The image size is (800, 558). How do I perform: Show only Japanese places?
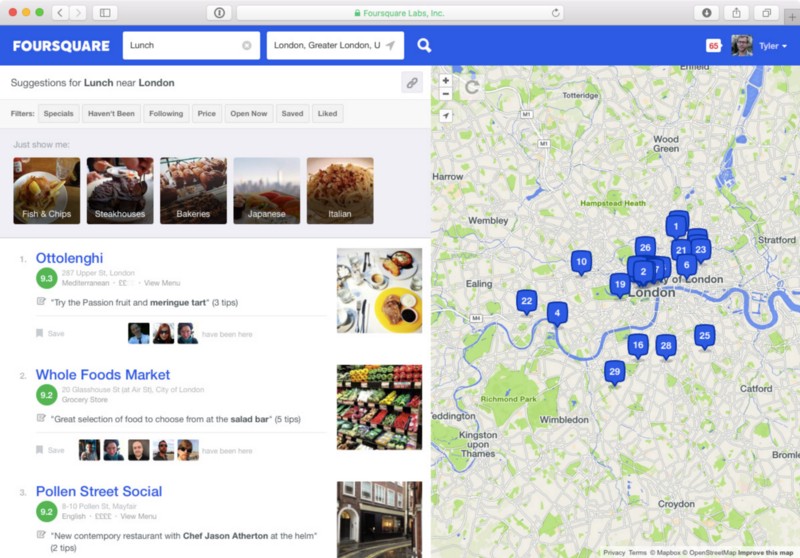pos(267,190)
